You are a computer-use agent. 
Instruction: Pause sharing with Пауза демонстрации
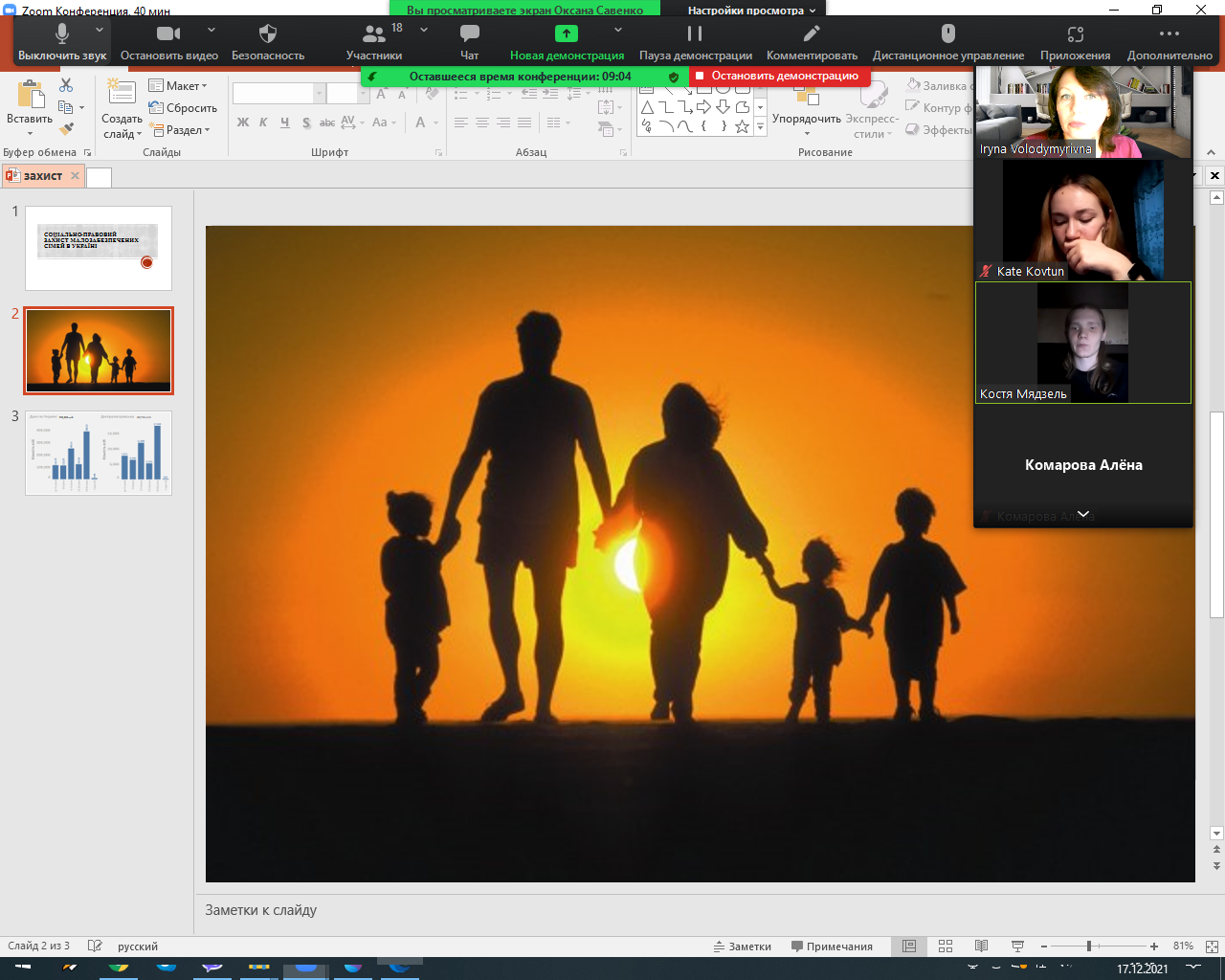[696, 43]
